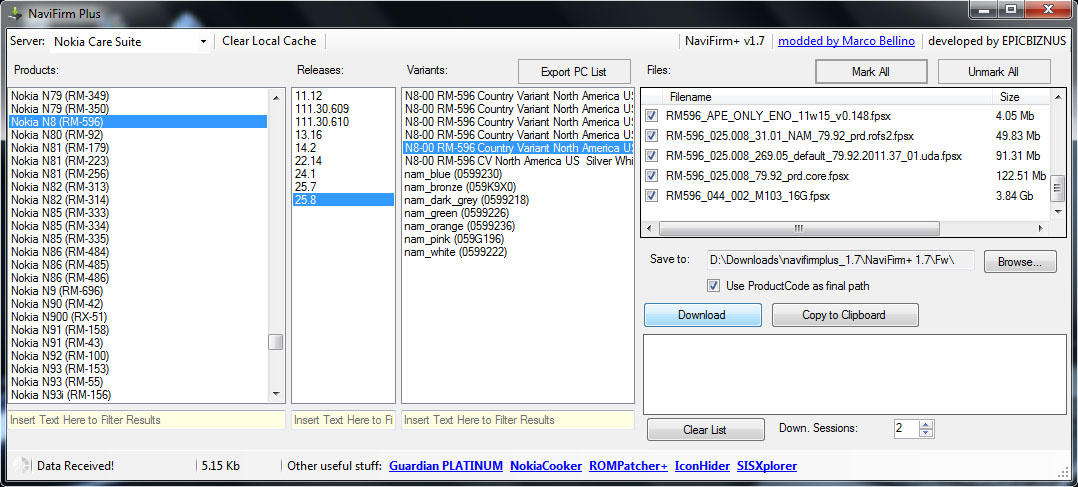
Task: Click the Save to path field
Action: tap(840, 260)
